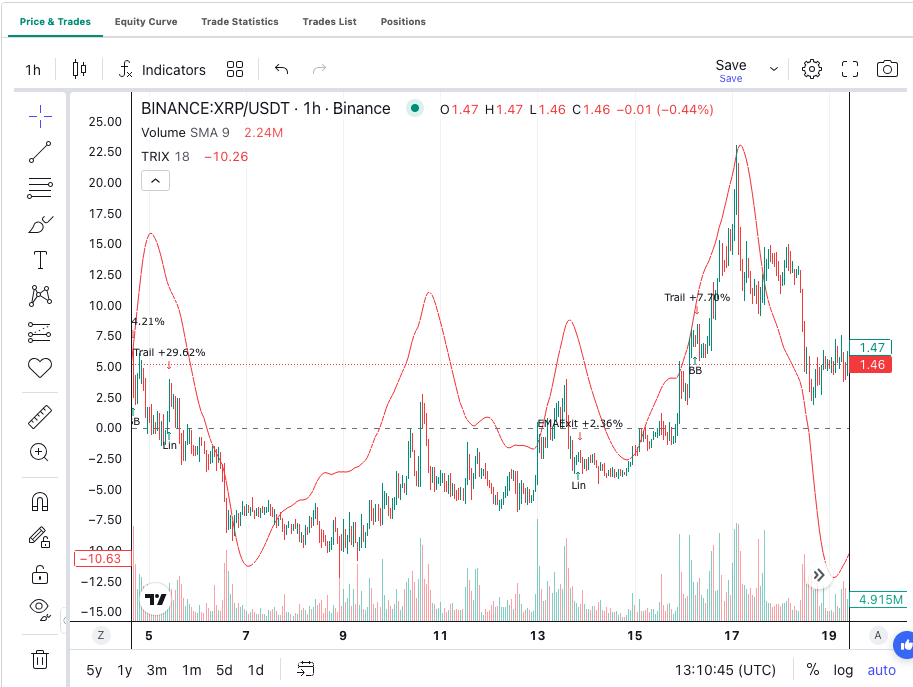Viewport: 913px width, 687px height.
Task: Jump to latest bar double-chevron button
Action: [819, 575]
